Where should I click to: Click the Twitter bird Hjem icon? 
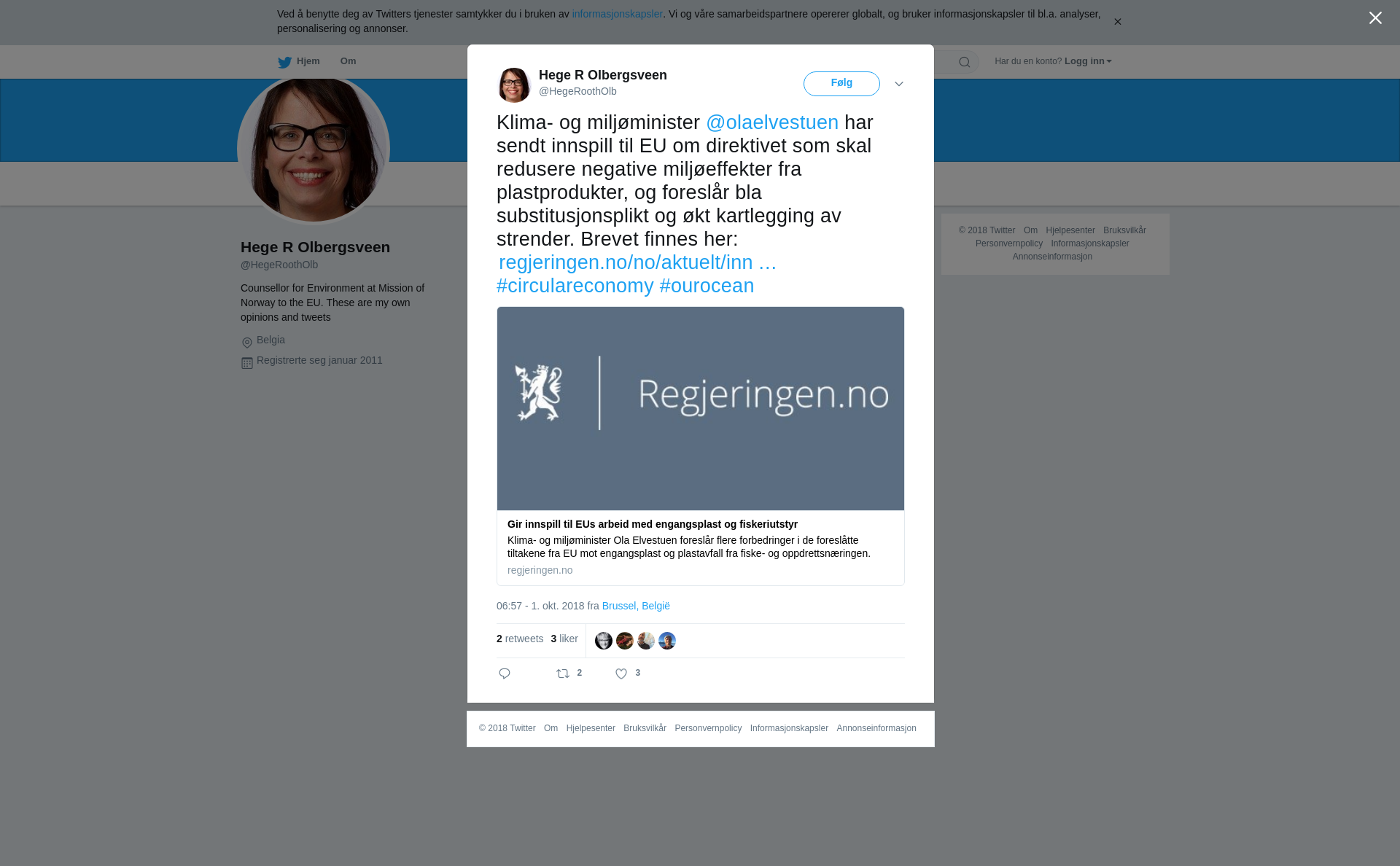point(284,62)
